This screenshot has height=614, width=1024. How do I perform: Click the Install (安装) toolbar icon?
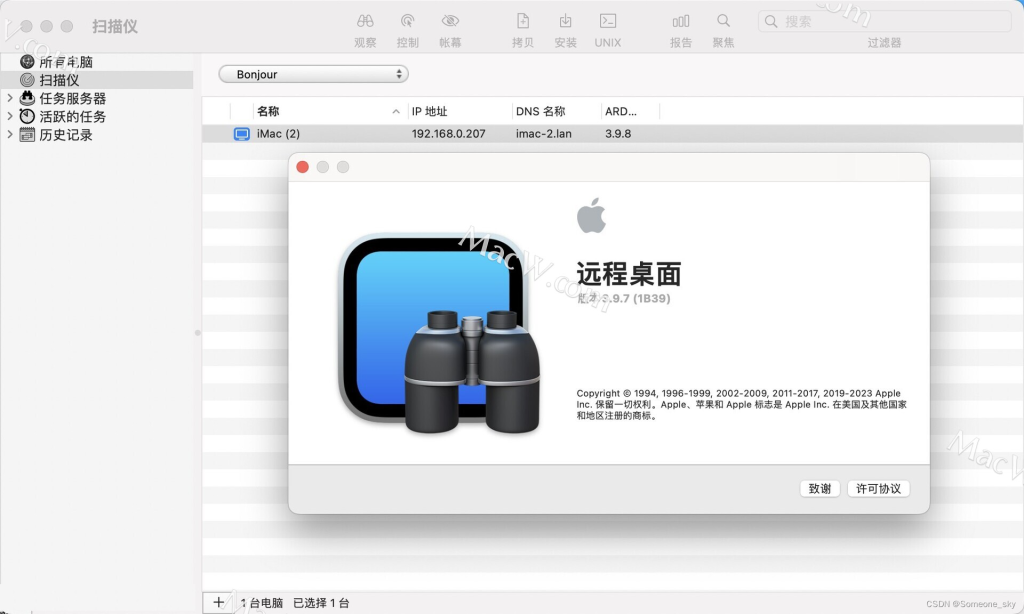(565, 21)
